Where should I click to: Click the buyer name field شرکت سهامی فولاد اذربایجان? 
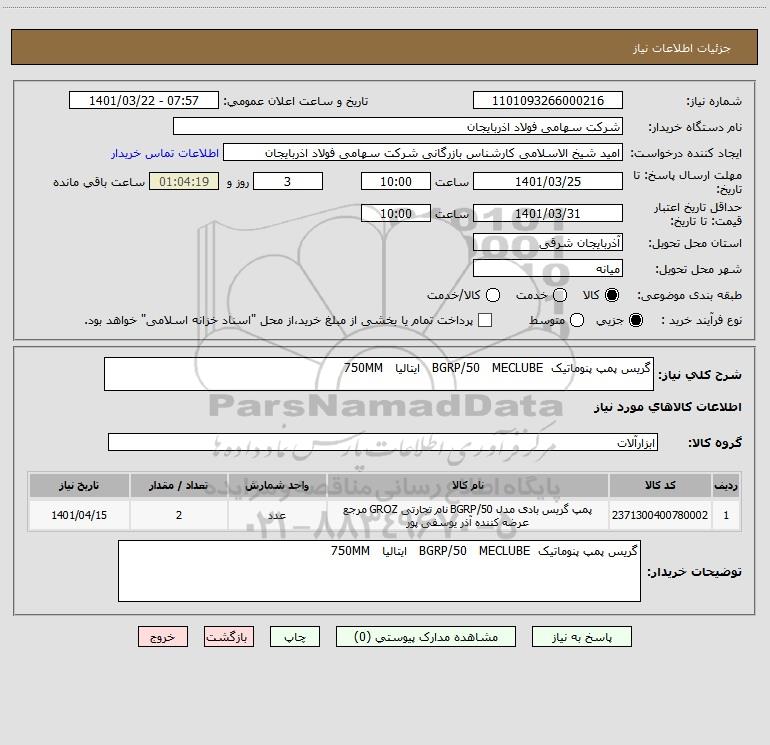click(398, 127)
